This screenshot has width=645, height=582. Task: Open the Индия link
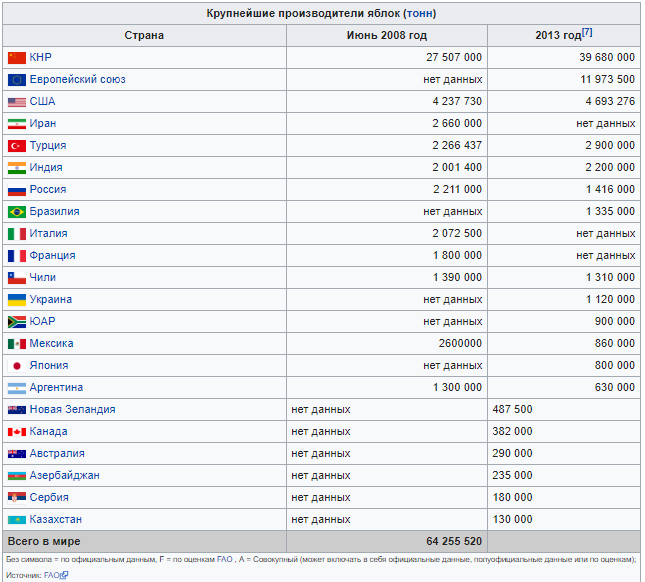46,168
